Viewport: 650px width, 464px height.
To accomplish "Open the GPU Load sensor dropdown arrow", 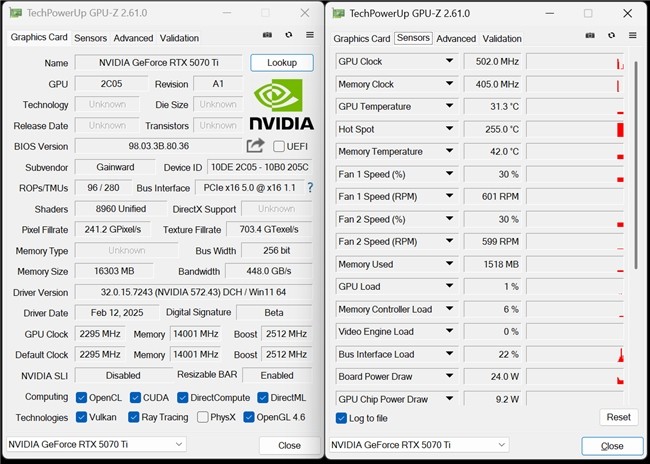I will coord(449,286).
